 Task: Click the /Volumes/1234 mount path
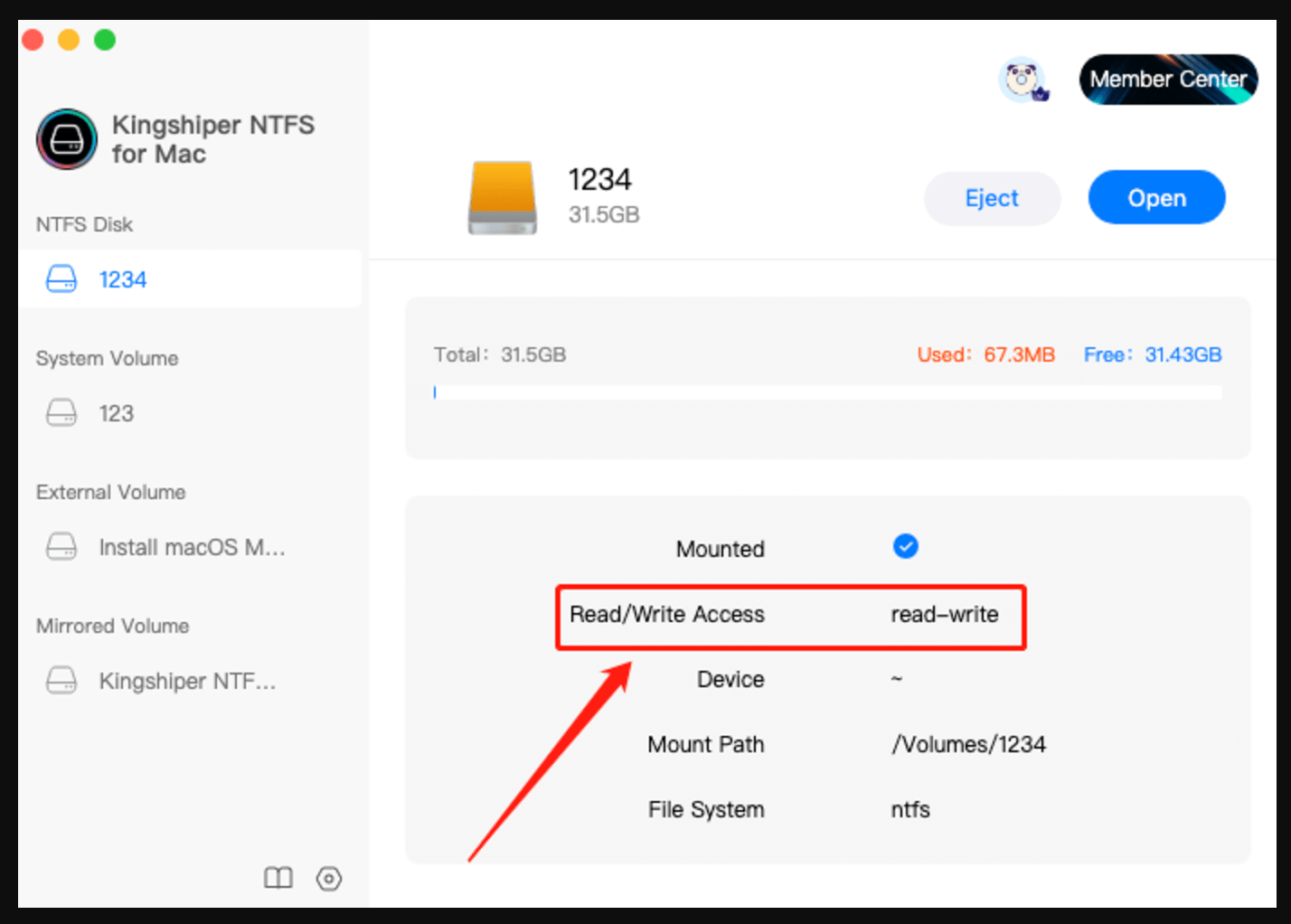tap(968, 744)
